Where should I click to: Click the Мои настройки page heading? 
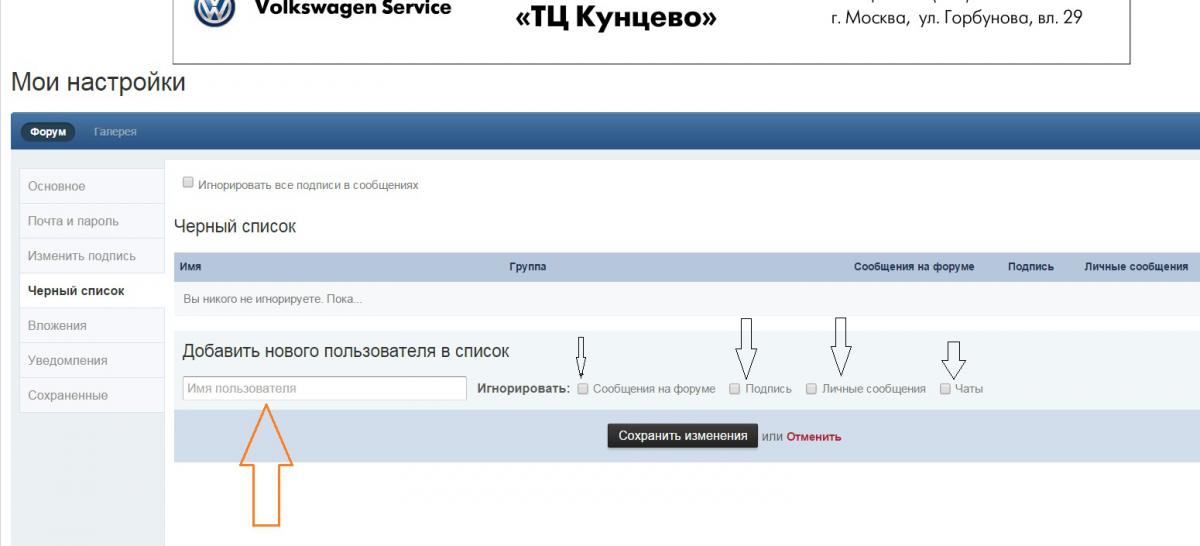coord(98,83)
